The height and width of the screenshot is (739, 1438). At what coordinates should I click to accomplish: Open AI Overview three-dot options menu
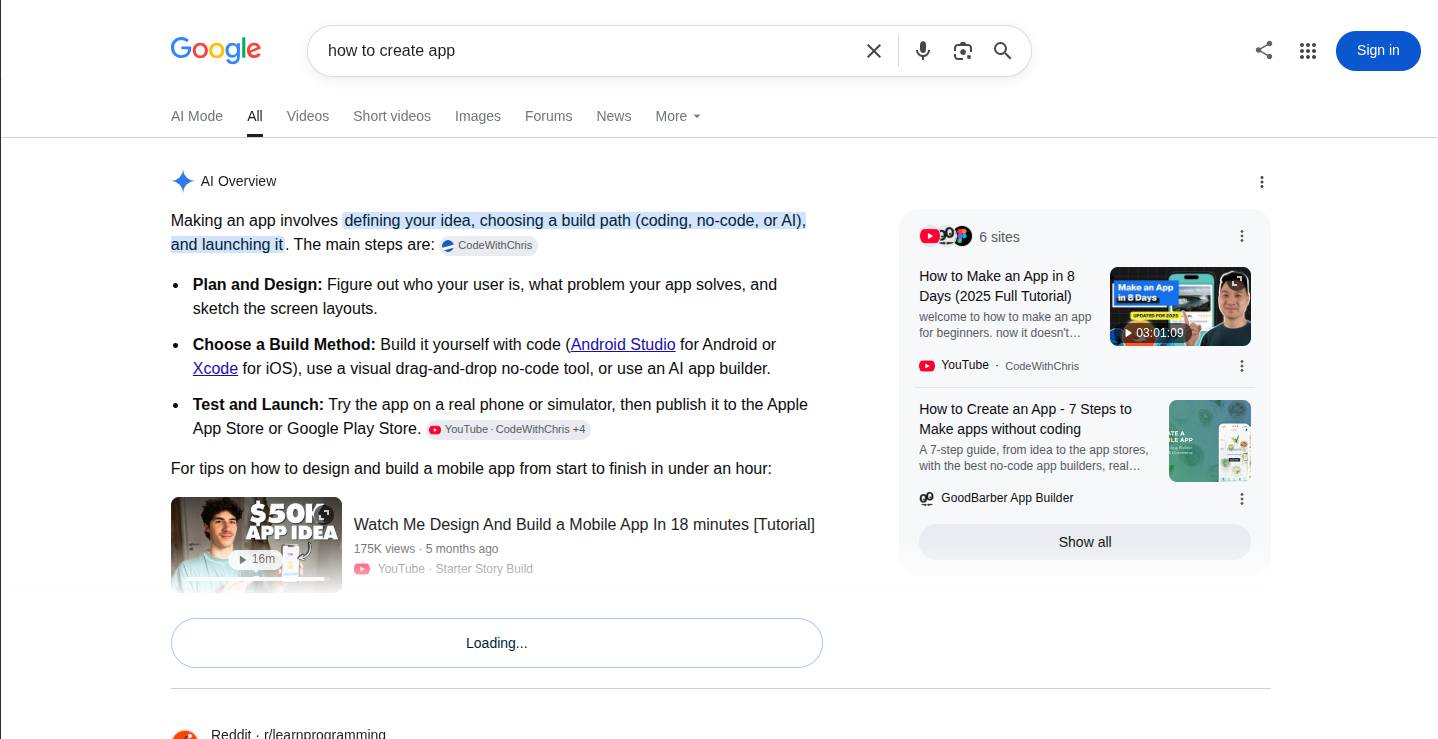coord(1262,182)
